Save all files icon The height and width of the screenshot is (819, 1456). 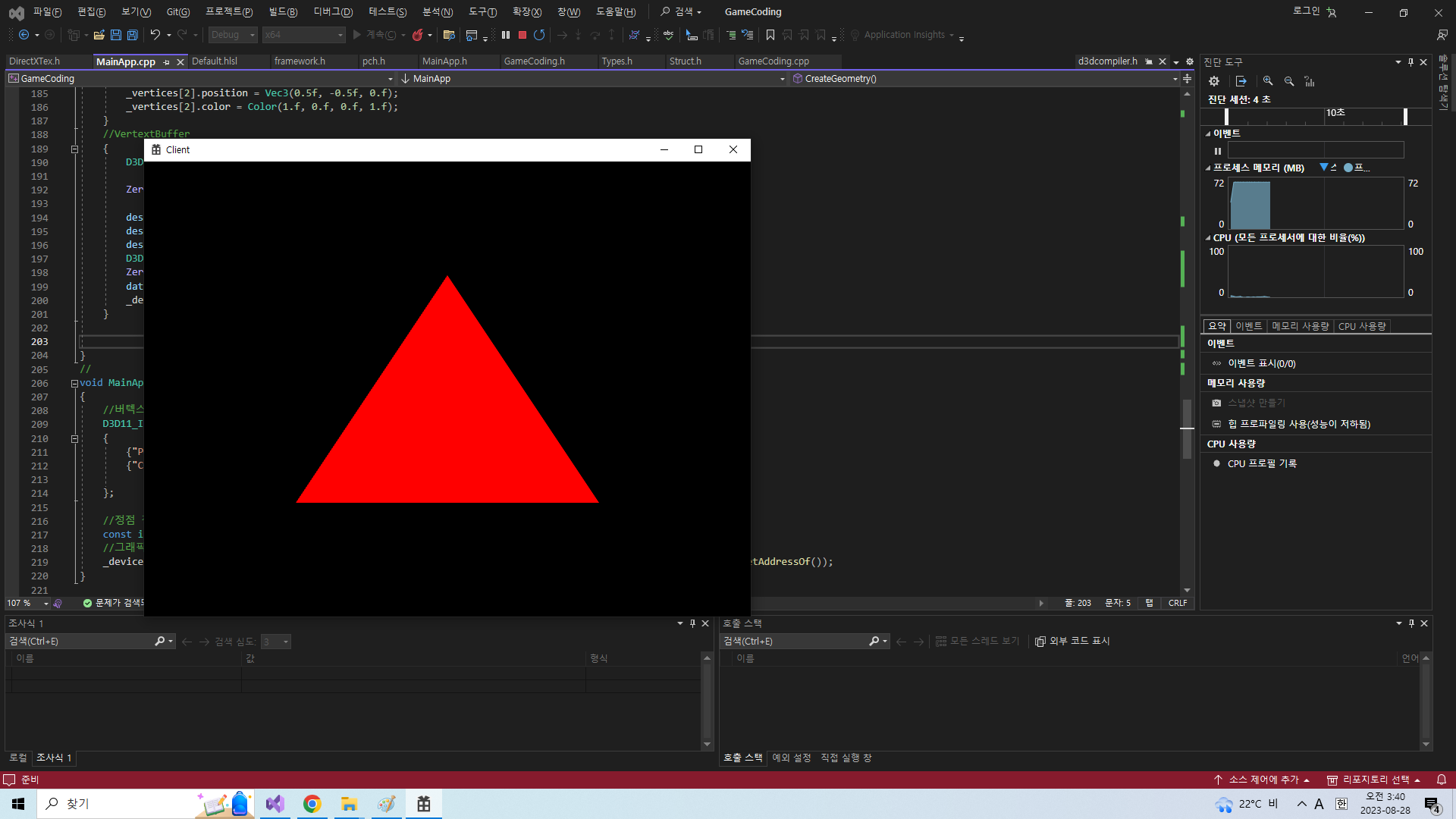pyautogui.click(x=133, y=35)
